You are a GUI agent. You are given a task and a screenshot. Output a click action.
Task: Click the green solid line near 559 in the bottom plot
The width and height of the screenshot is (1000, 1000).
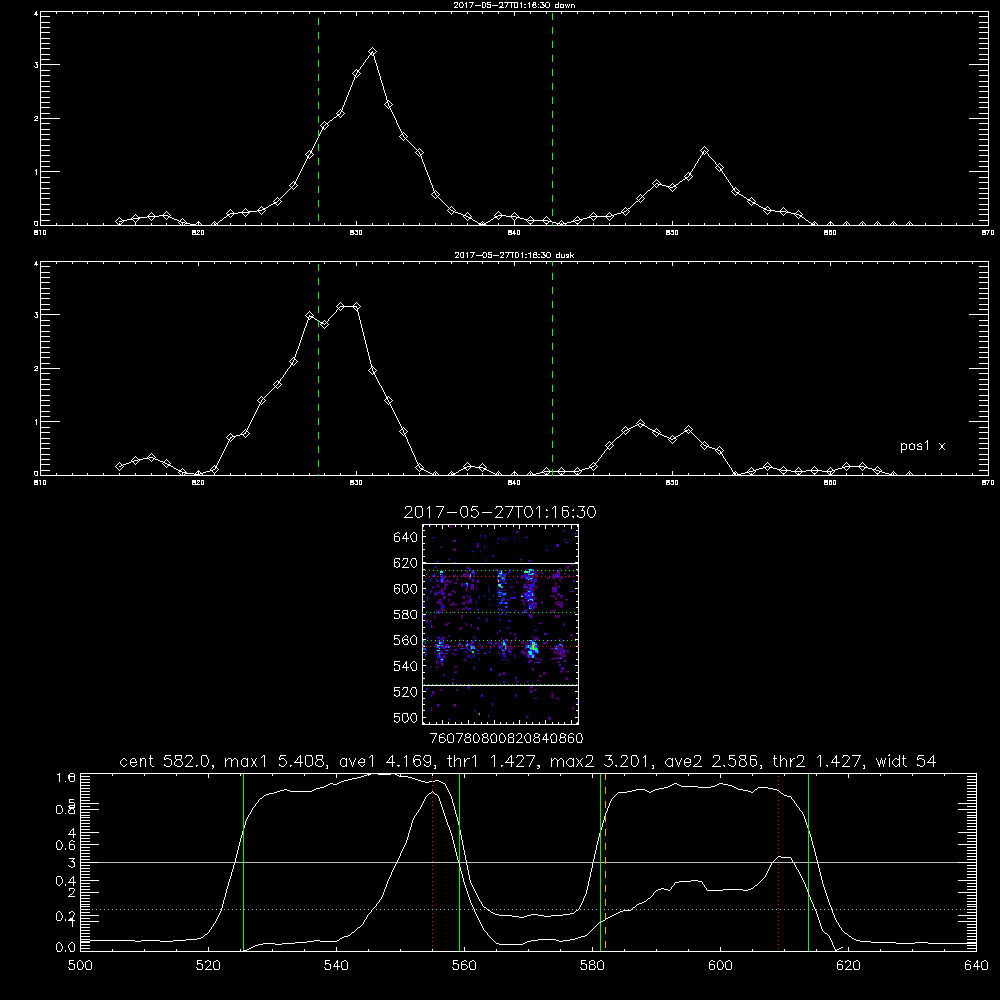pyautogui.click(x=459, y=862)
